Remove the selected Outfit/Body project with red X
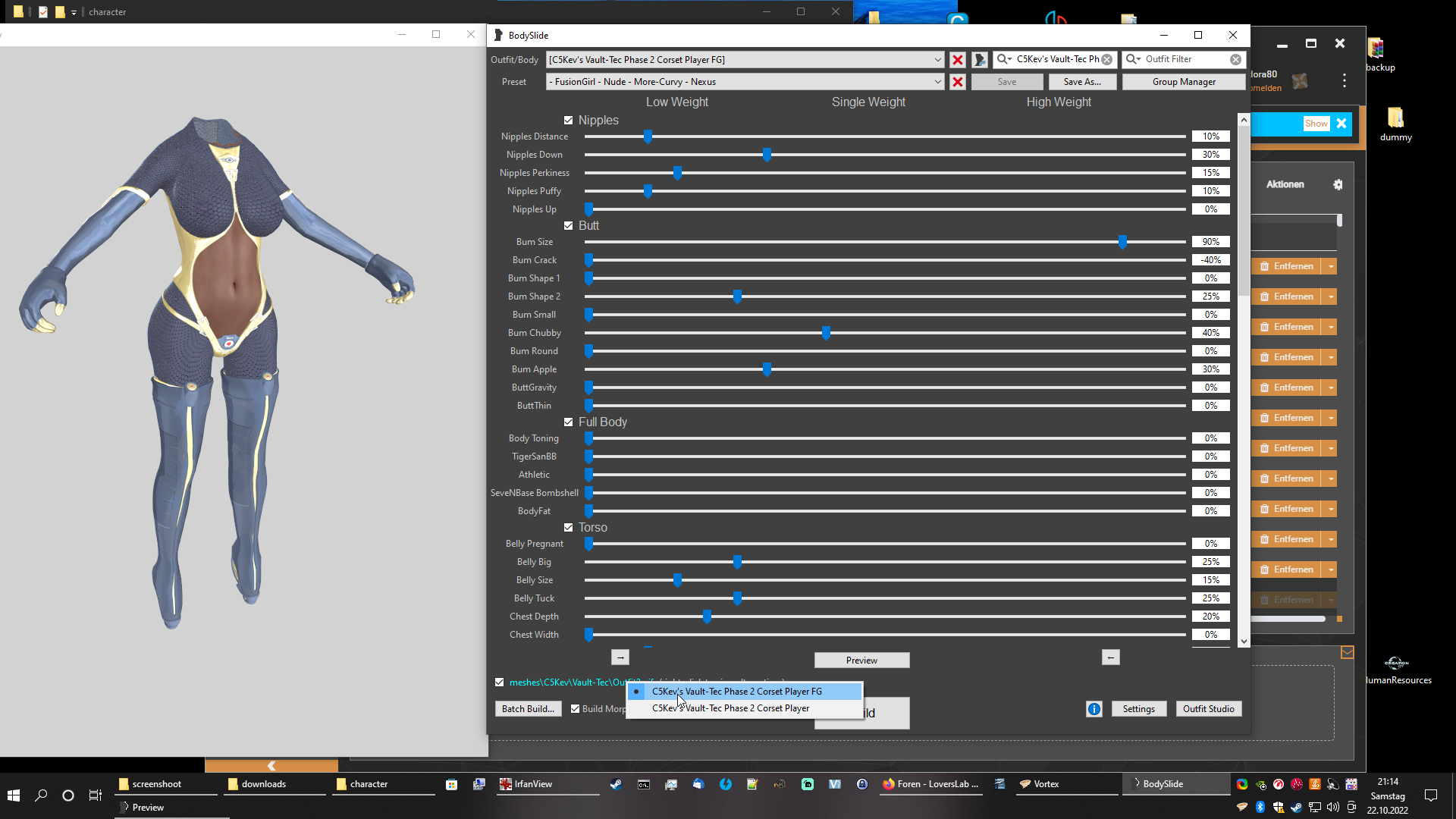Image resolution: width=1456 pixels, height=819 pixels. (x=958, y=60)
